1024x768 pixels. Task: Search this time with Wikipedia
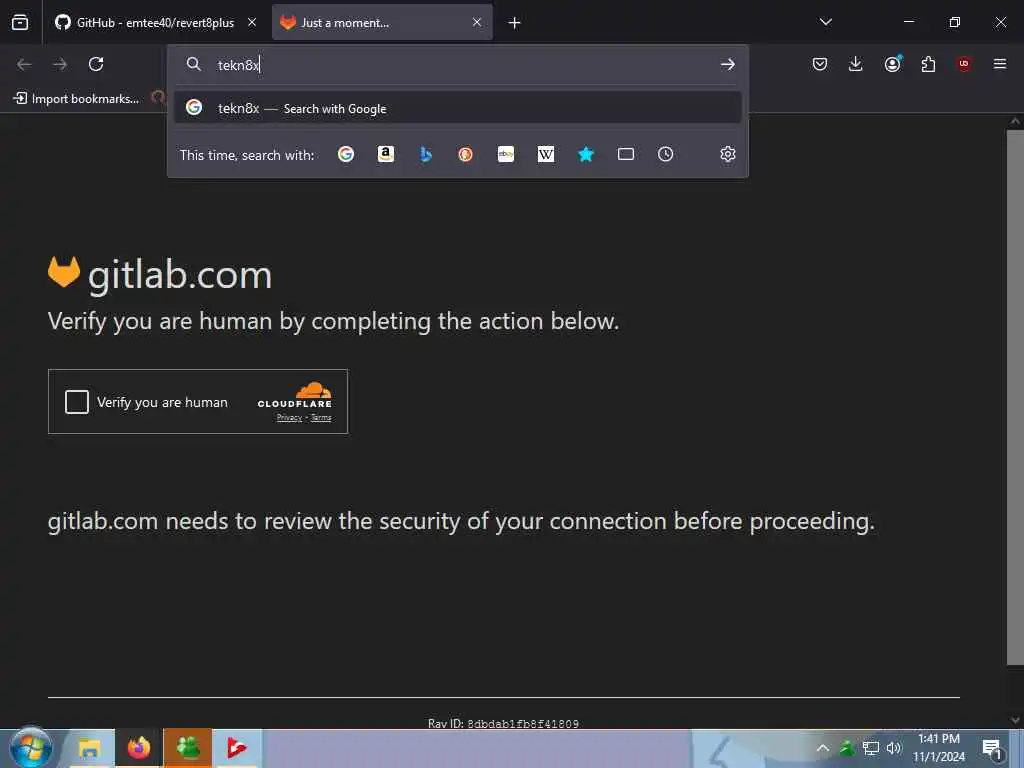pos(546,154)
